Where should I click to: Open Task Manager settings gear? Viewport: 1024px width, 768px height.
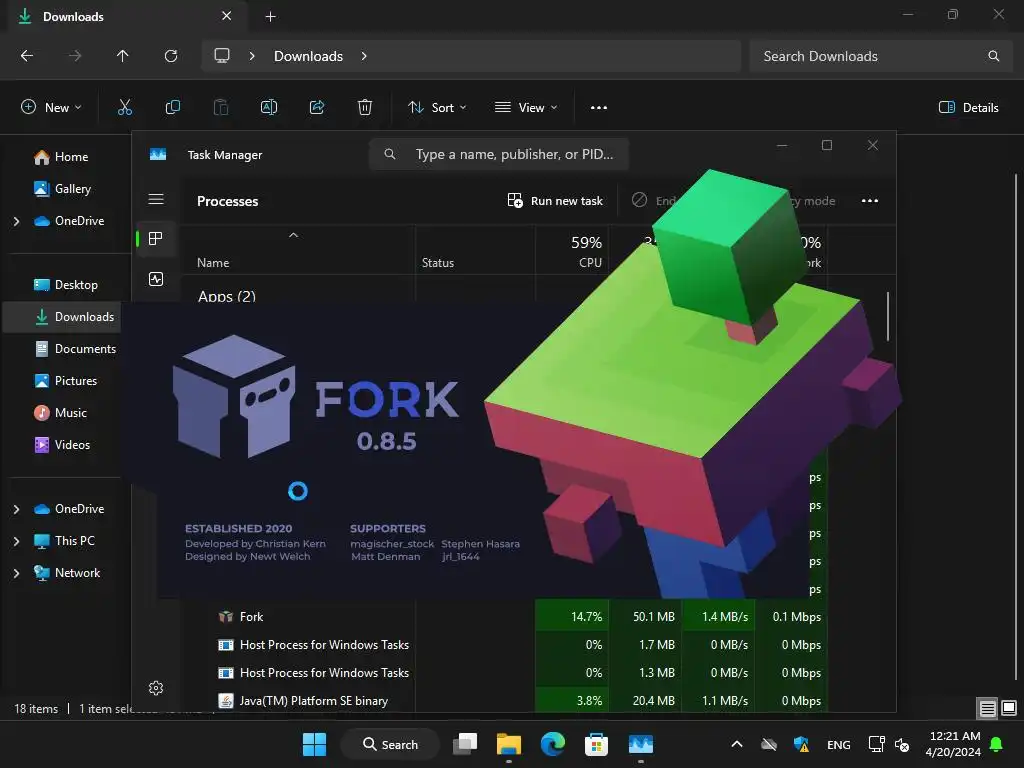tap(155, 688)
